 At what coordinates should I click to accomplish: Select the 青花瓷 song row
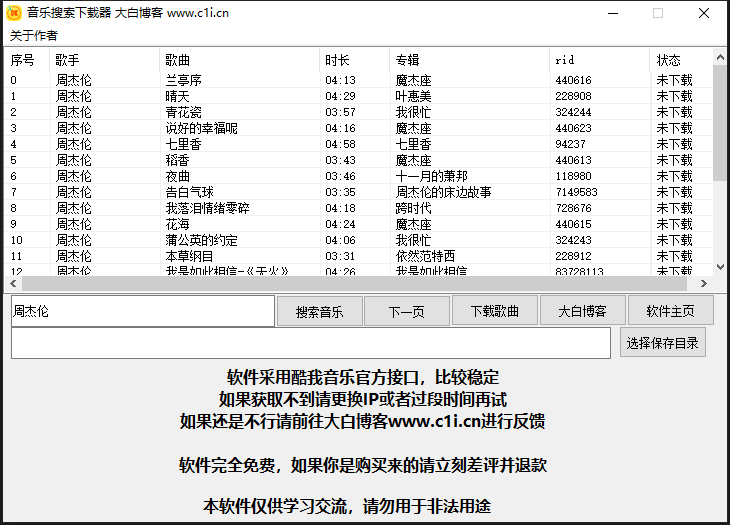183,112
